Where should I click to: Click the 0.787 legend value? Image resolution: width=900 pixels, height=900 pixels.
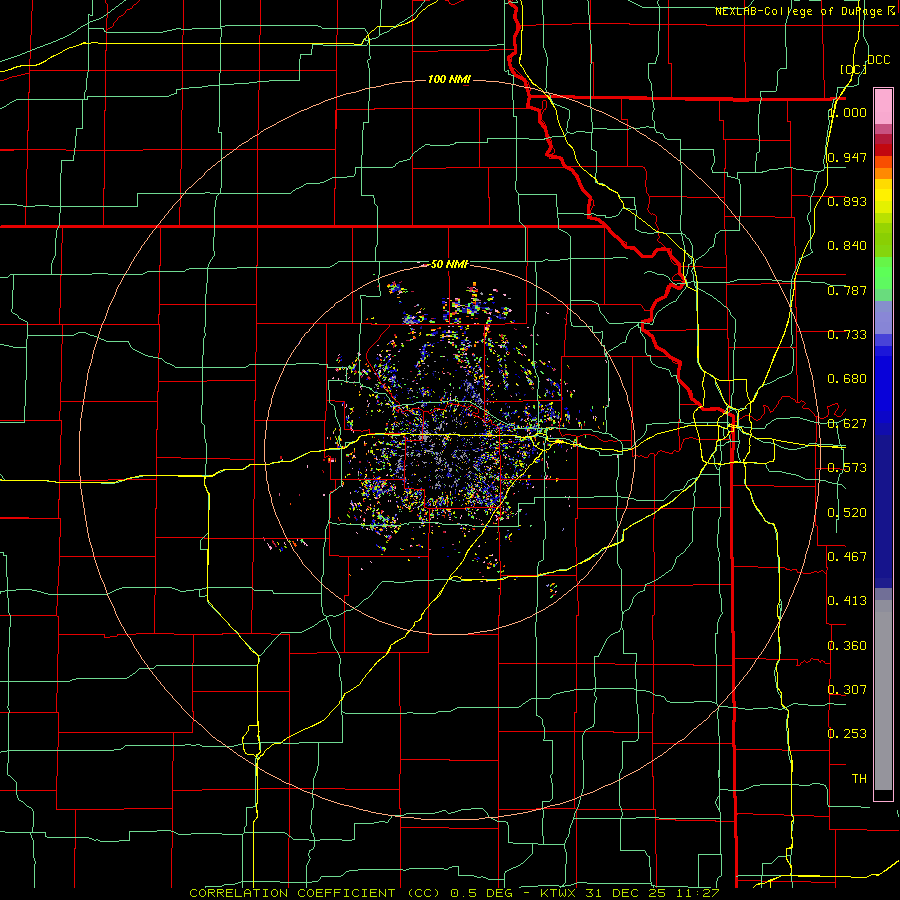[x=847, y=290]
